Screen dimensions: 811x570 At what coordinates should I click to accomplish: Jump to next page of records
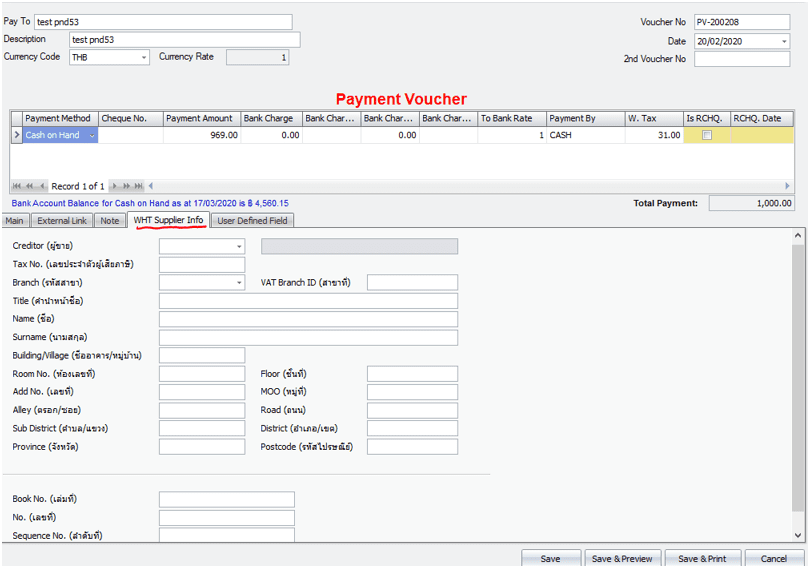[x=127, y=186]
